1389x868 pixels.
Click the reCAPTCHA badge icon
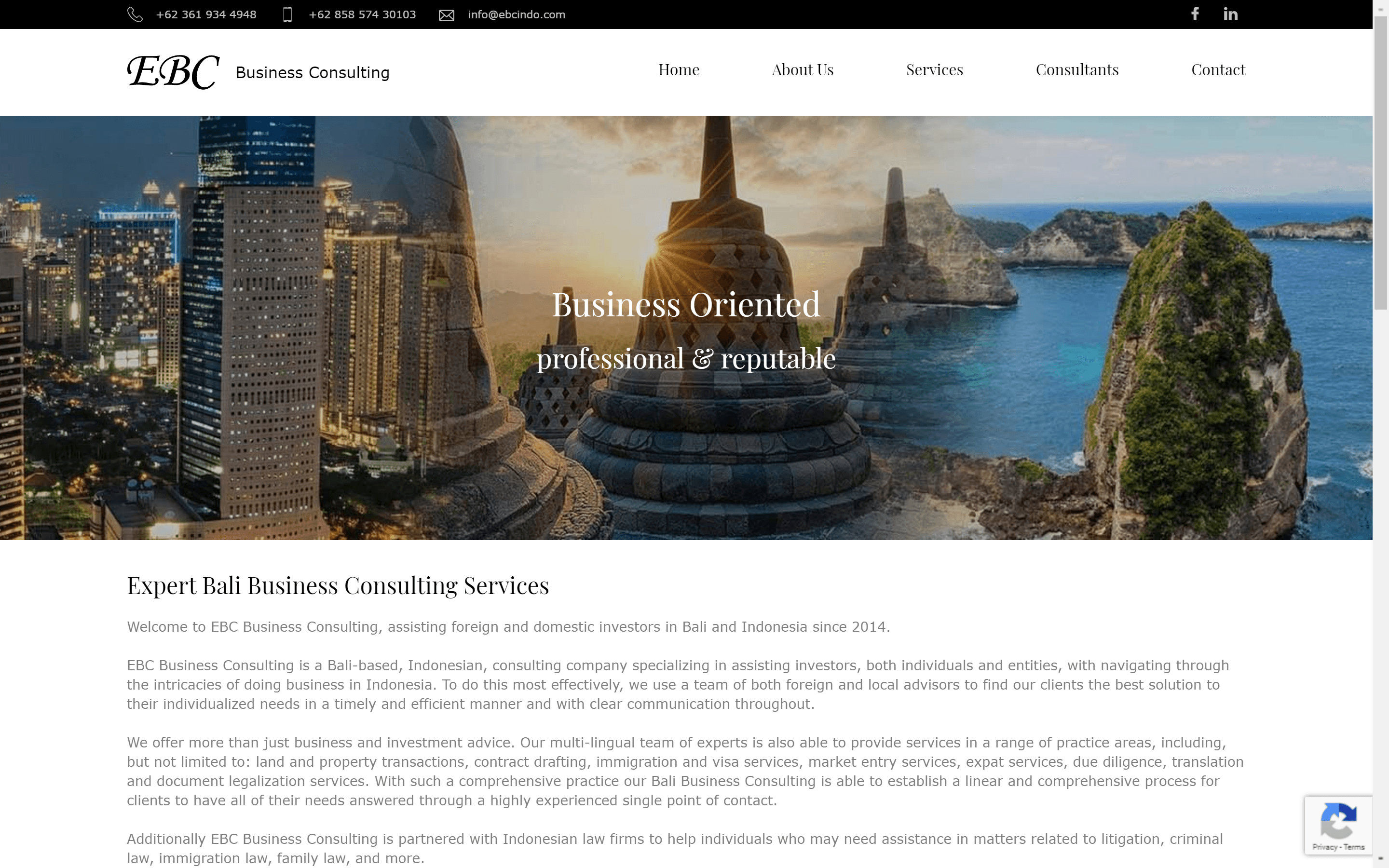[1338, 821]
